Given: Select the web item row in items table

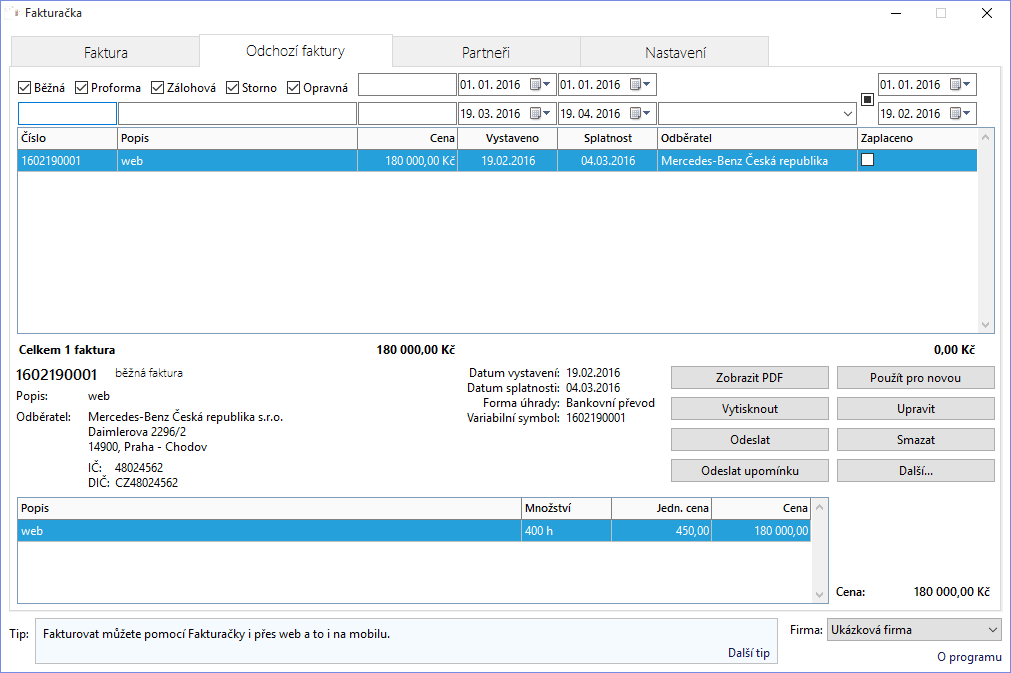Looking at the screenshot, I should (x=414, y=531).
